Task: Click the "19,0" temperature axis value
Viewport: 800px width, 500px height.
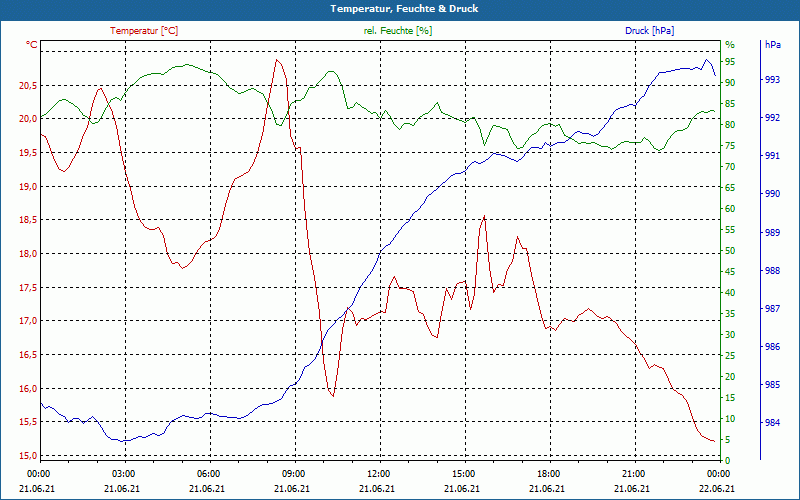Action: pos(28,187)
